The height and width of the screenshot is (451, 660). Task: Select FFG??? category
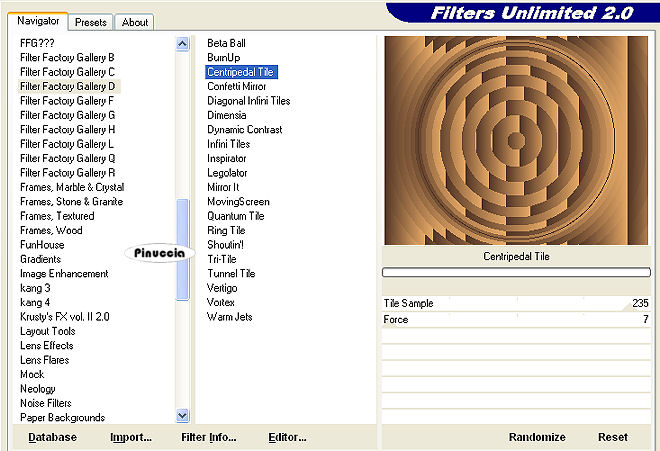coord(37,43)
